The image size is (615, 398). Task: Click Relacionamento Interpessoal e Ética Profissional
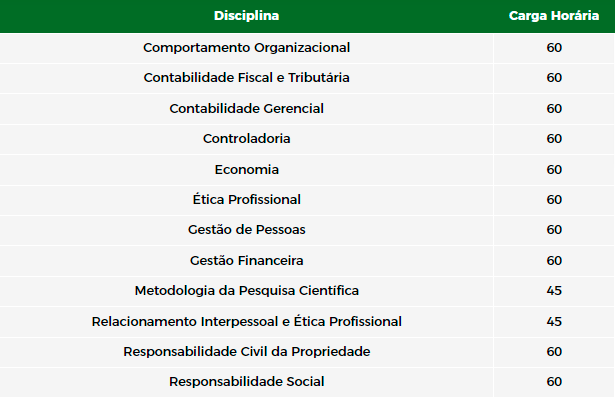(246, 322)
